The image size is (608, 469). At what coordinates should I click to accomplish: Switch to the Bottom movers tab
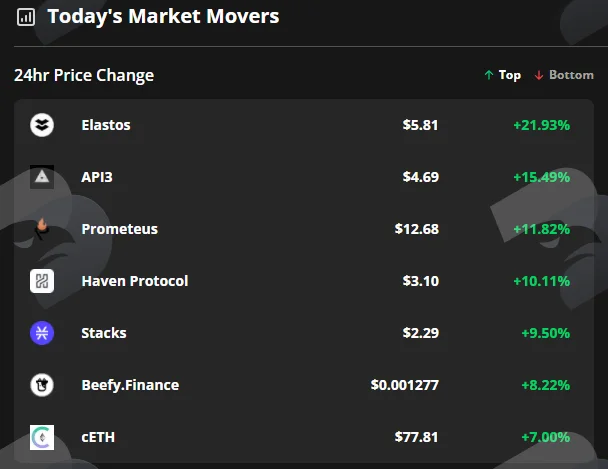coord(564,75)
